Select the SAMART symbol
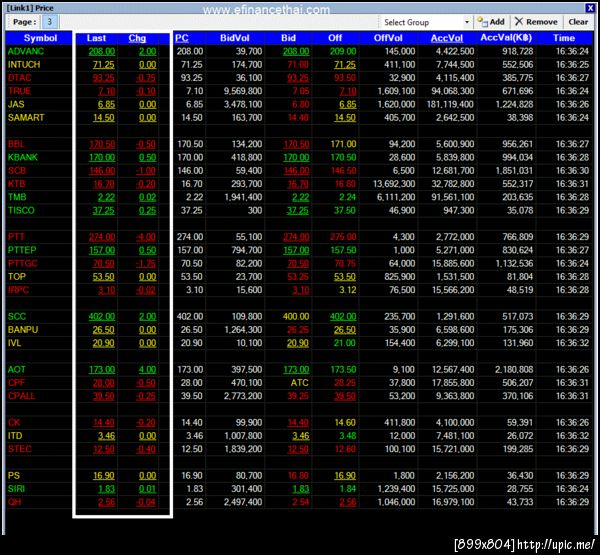 (x=26, y=118)
